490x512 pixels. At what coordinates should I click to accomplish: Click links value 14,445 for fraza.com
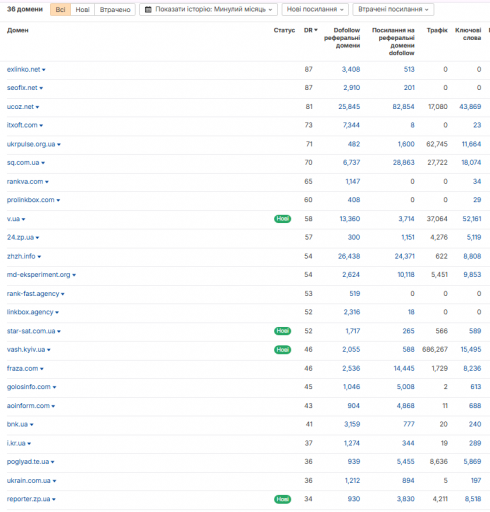coord(404,368)
